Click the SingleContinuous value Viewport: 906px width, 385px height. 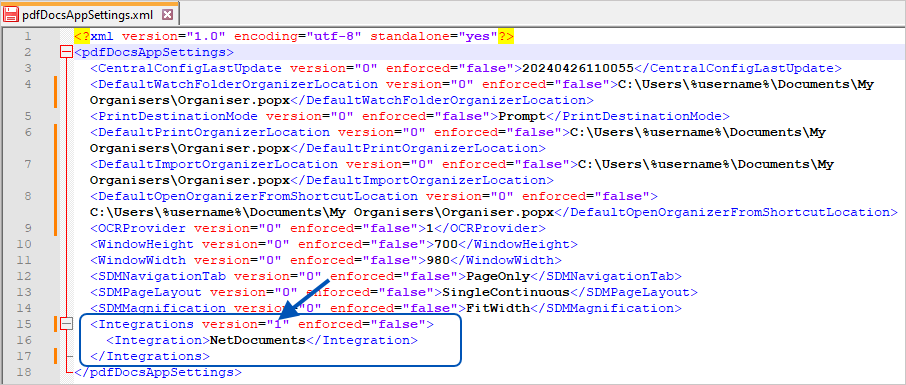506,292
